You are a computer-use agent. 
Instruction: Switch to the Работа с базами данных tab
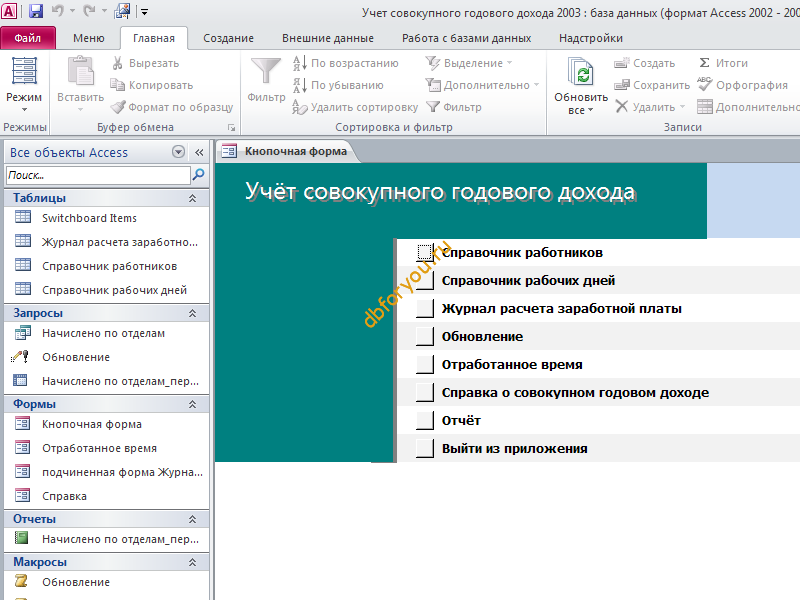point(466,38)
